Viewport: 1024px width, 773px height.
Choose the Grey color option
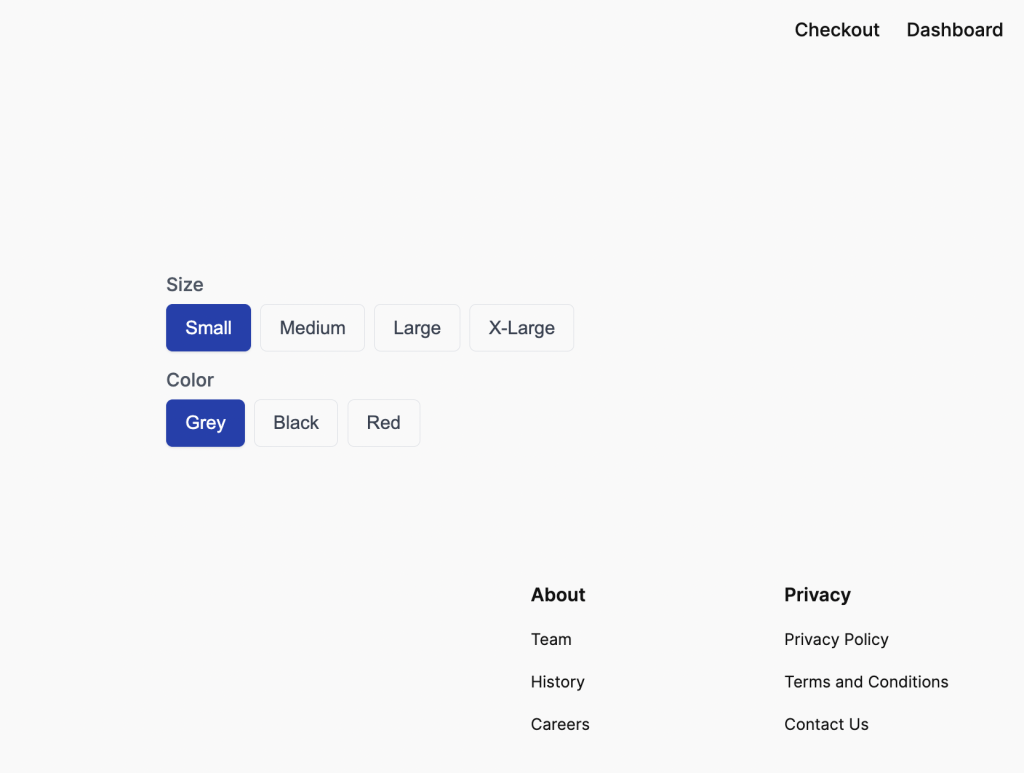(x=205, y=423)
